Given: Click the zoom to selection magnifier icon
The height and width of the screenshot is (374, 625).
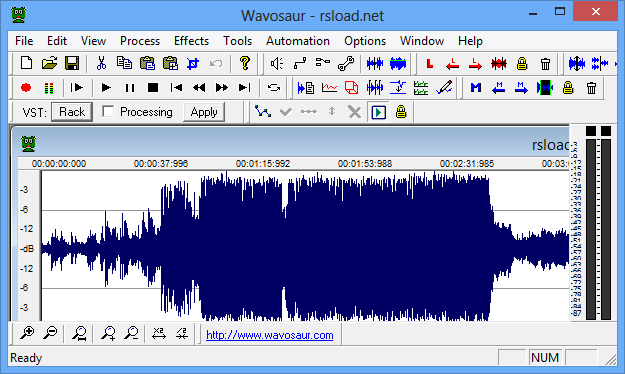Looking at the screenshot, I should coord(79,333).
